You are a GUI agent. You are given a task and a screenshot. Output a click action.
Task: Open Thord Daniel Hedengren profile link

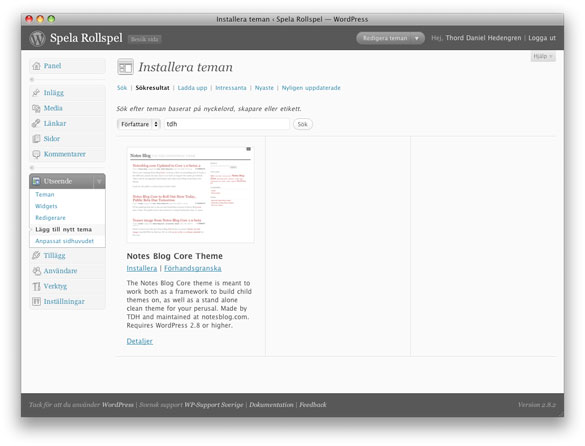point(483,38)
